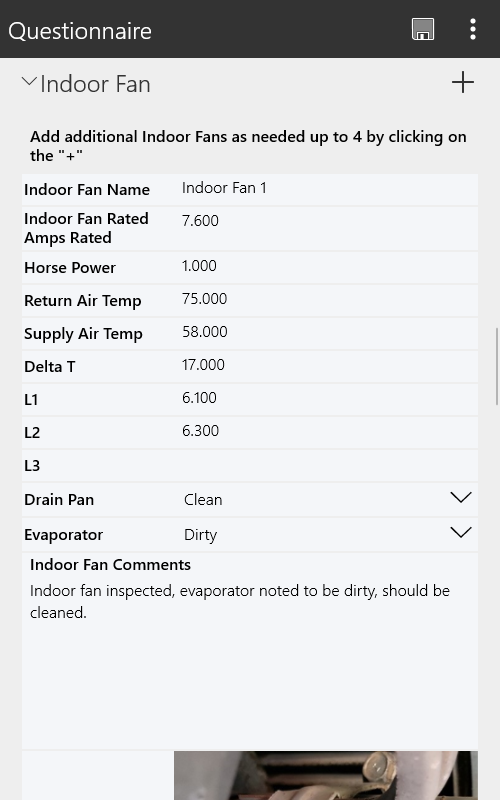Select the vertical scrollbar thumb
The height and width of the screenshot is (800, 500).
tap(497, 366)
